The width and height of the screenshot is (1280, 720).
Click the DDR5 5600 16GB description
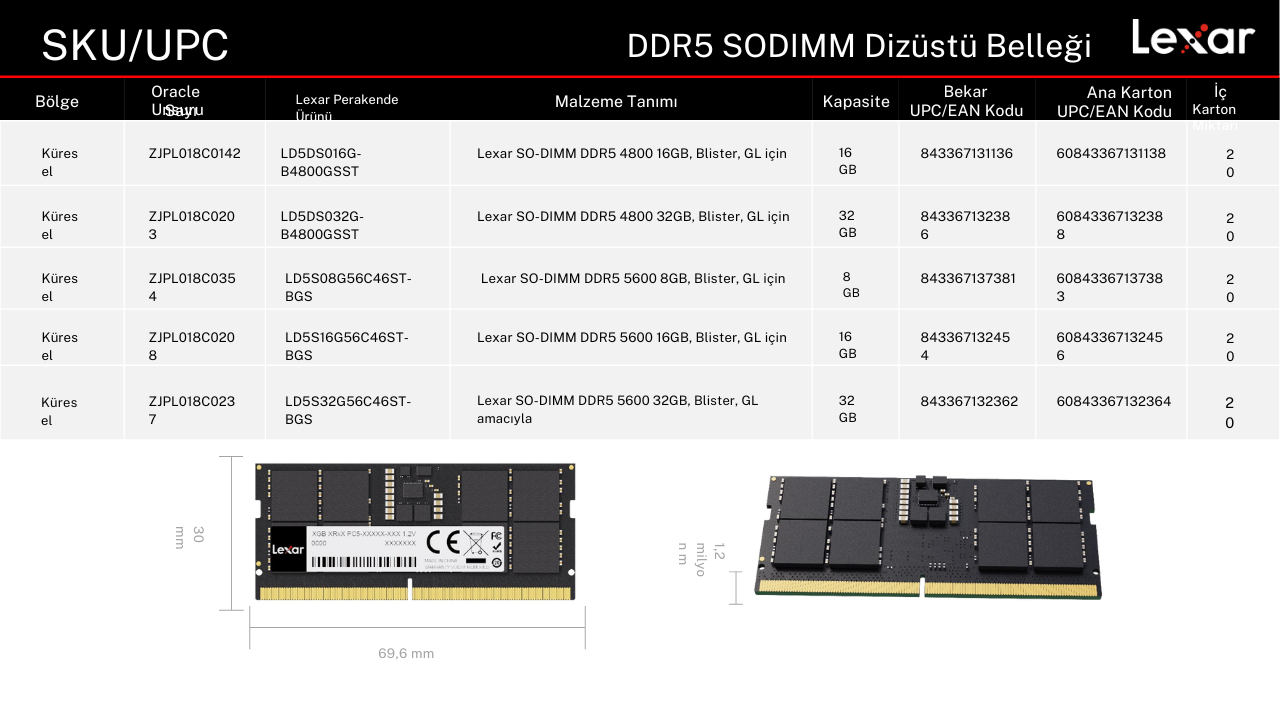632,337
